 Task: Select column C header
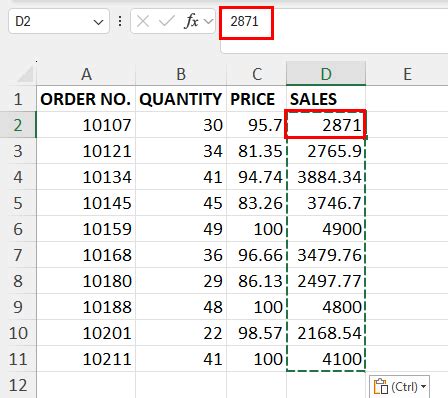pyautogui.click(x=256, y=74)
